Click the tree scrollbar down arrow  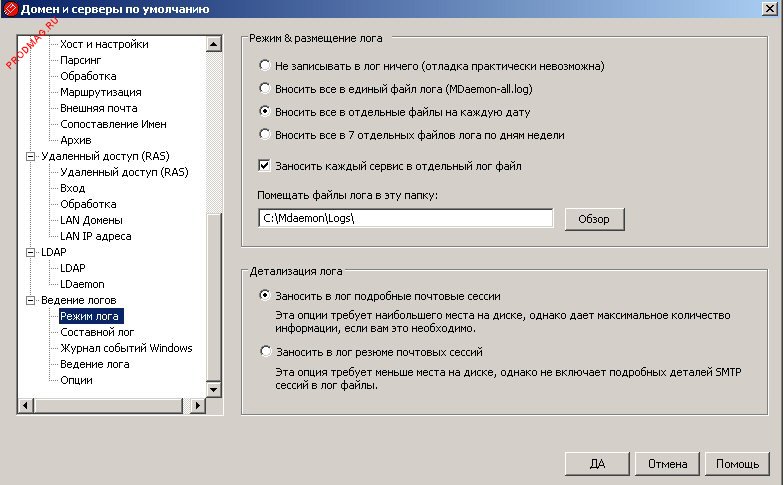tap(213, 405)
